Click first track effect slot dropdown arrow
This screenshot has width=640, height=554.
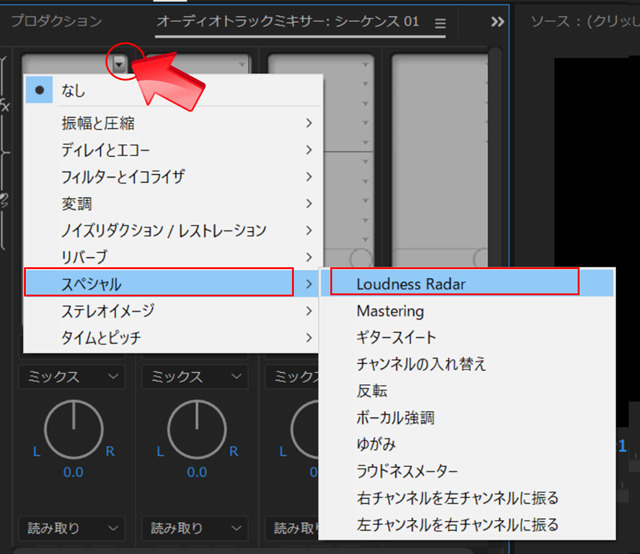[x=119, y=64]
